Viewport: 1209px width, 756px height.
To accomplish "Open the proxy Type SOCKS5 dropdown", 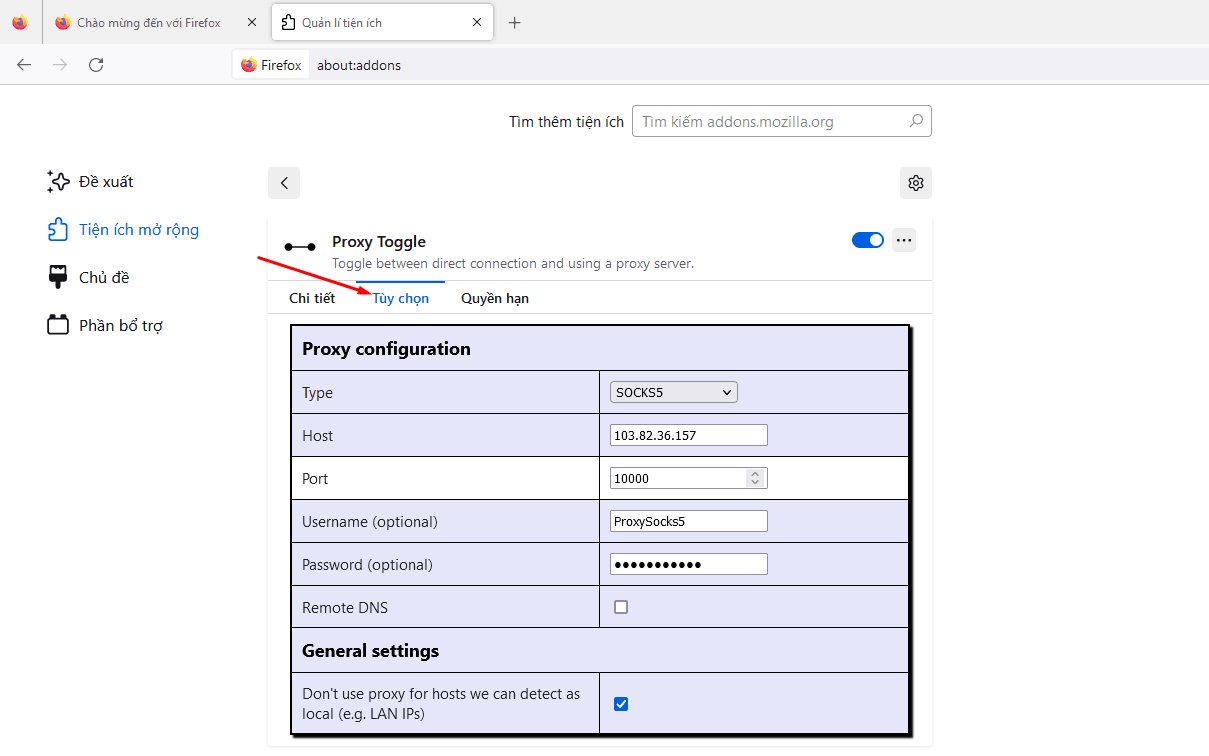I will (x=674, y=393).
